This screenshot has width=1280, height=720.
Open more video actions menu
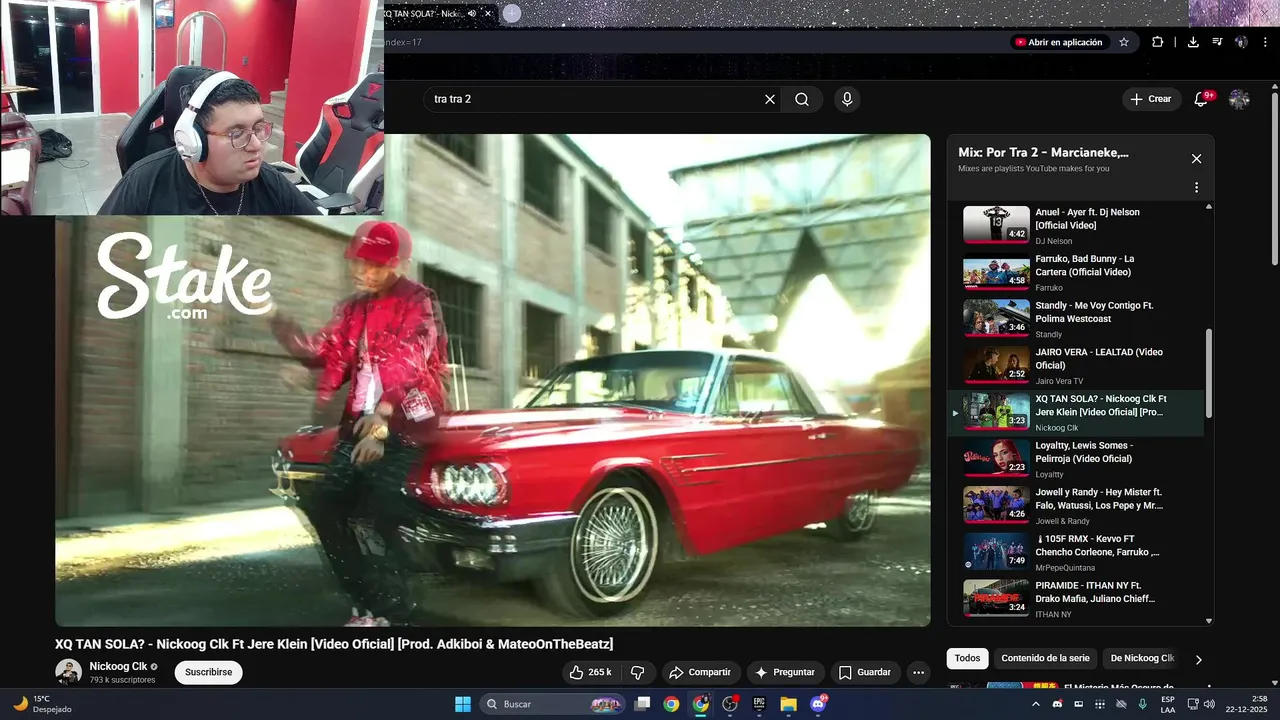[x=918, y=672]
